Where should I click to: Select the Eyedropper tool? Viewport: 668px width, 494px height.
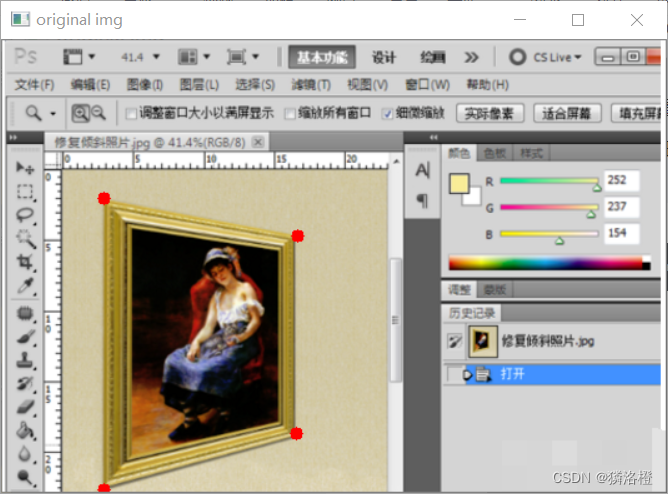(x=25, y=286)
